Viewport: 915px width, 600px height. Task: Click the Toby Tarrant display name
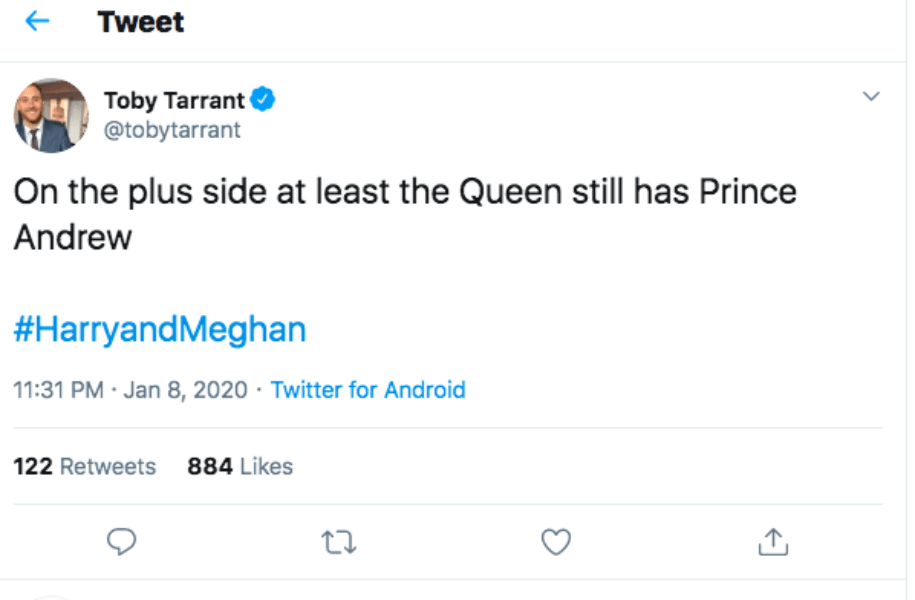174,100
